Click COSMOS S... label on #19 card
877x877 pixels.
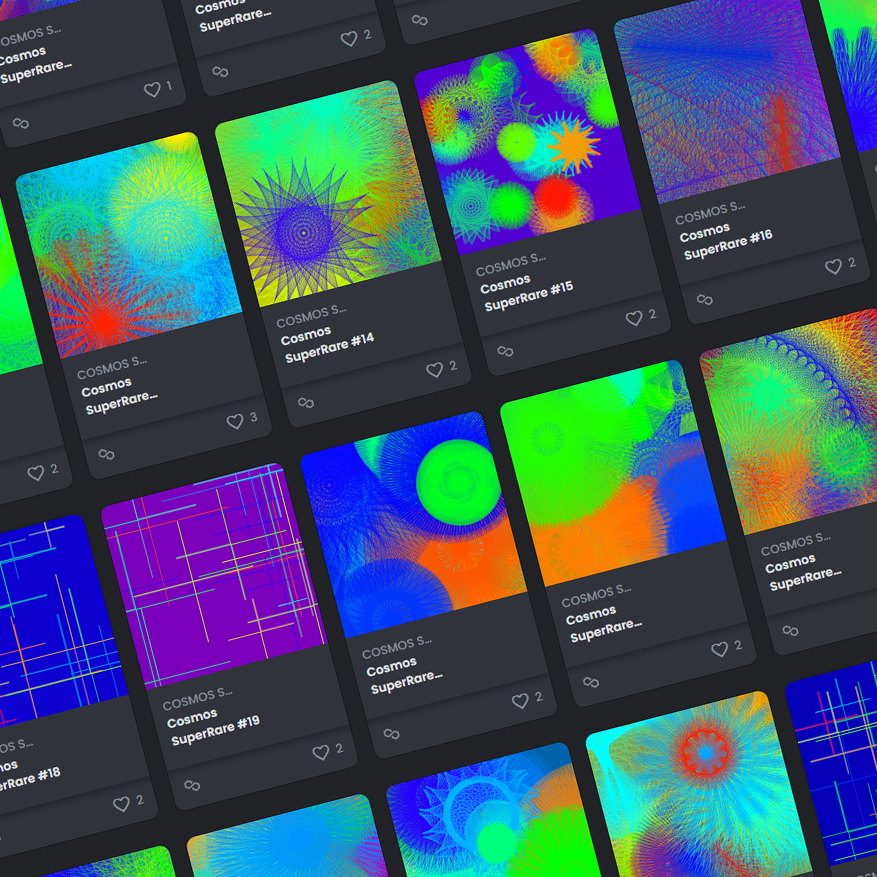[197, 699]
